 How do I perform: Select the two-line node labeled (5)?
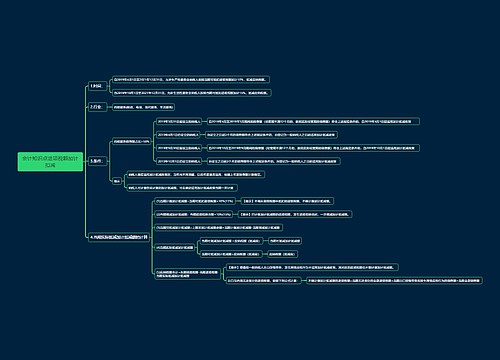tap(188, 274)
